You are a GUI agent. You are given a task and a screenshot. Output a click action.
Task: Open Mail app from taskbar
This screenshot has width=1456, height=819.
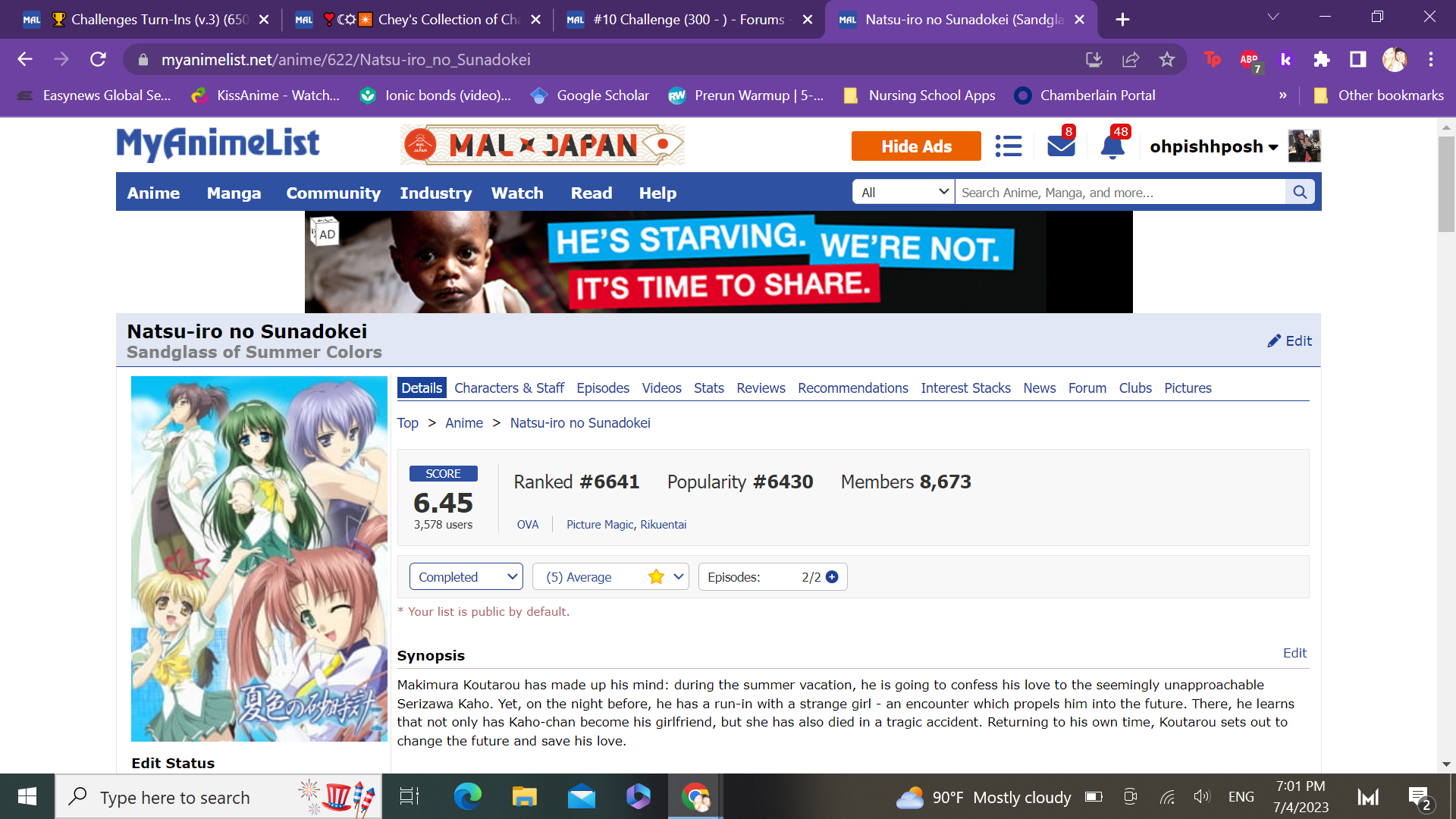coord(582,797)
